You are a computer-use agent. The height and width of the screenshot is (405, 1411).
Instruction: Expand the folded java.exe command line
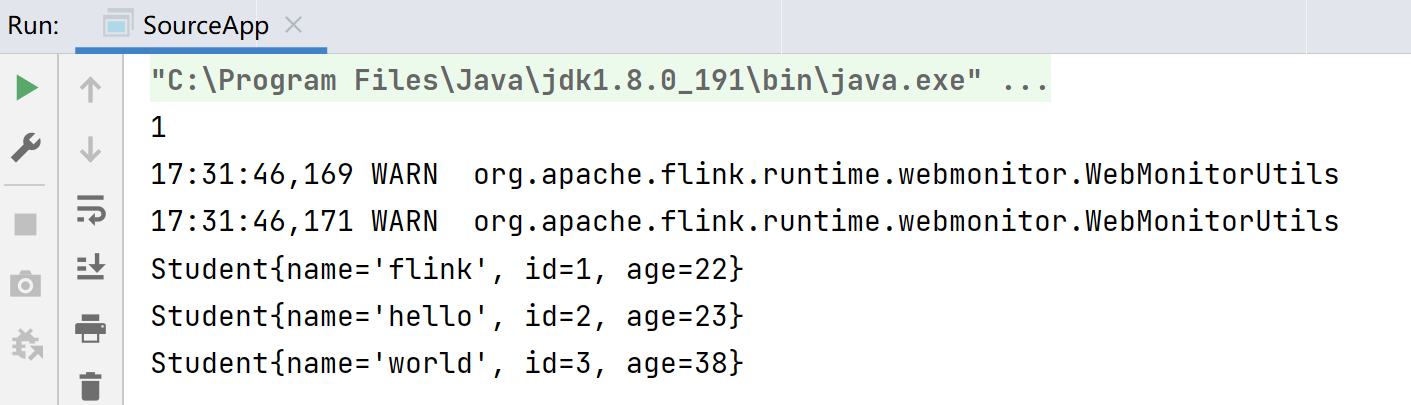1024,81
